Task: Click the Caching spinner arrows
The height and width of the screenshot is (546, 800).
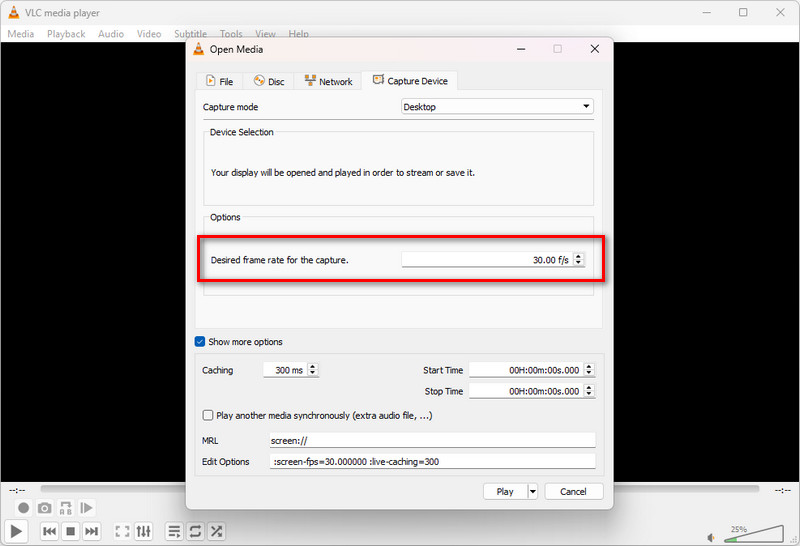Action: (x=313, y=370)
